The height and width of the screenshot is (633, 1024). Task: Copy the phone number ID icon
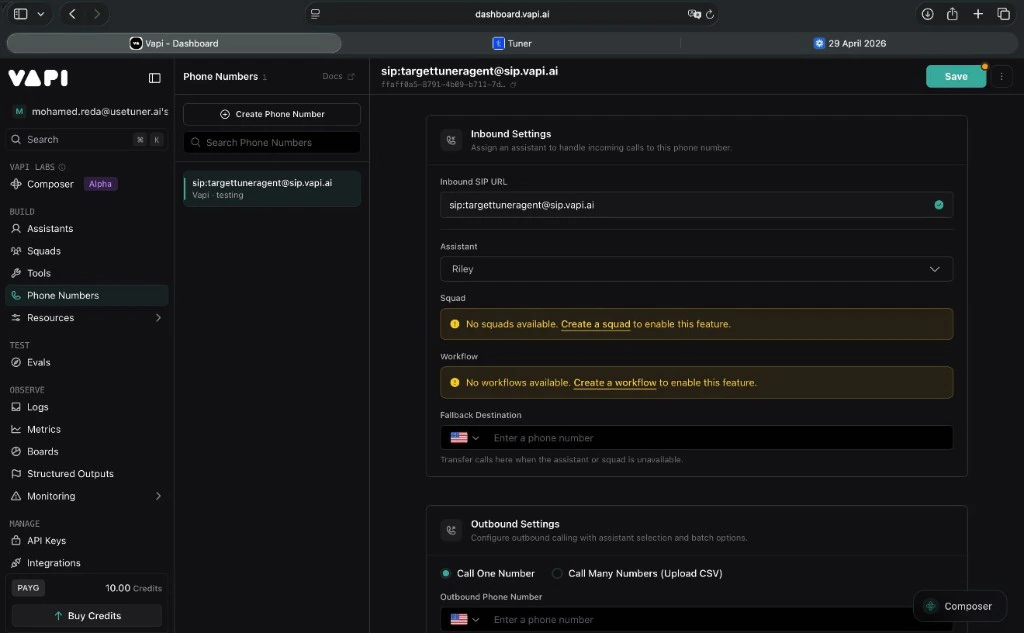click(x=513, y=84)
